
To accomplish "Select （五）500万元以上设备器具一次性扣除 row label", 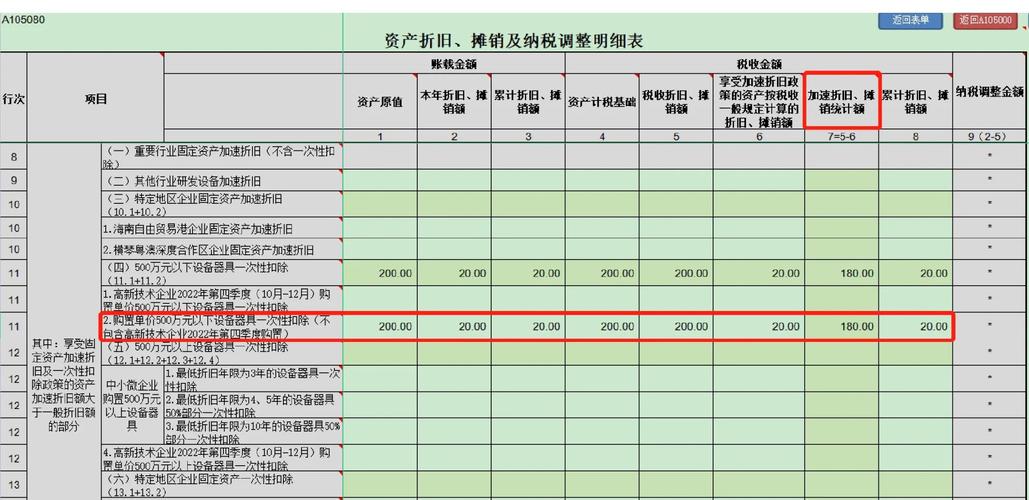I will (x=220, y=352).
